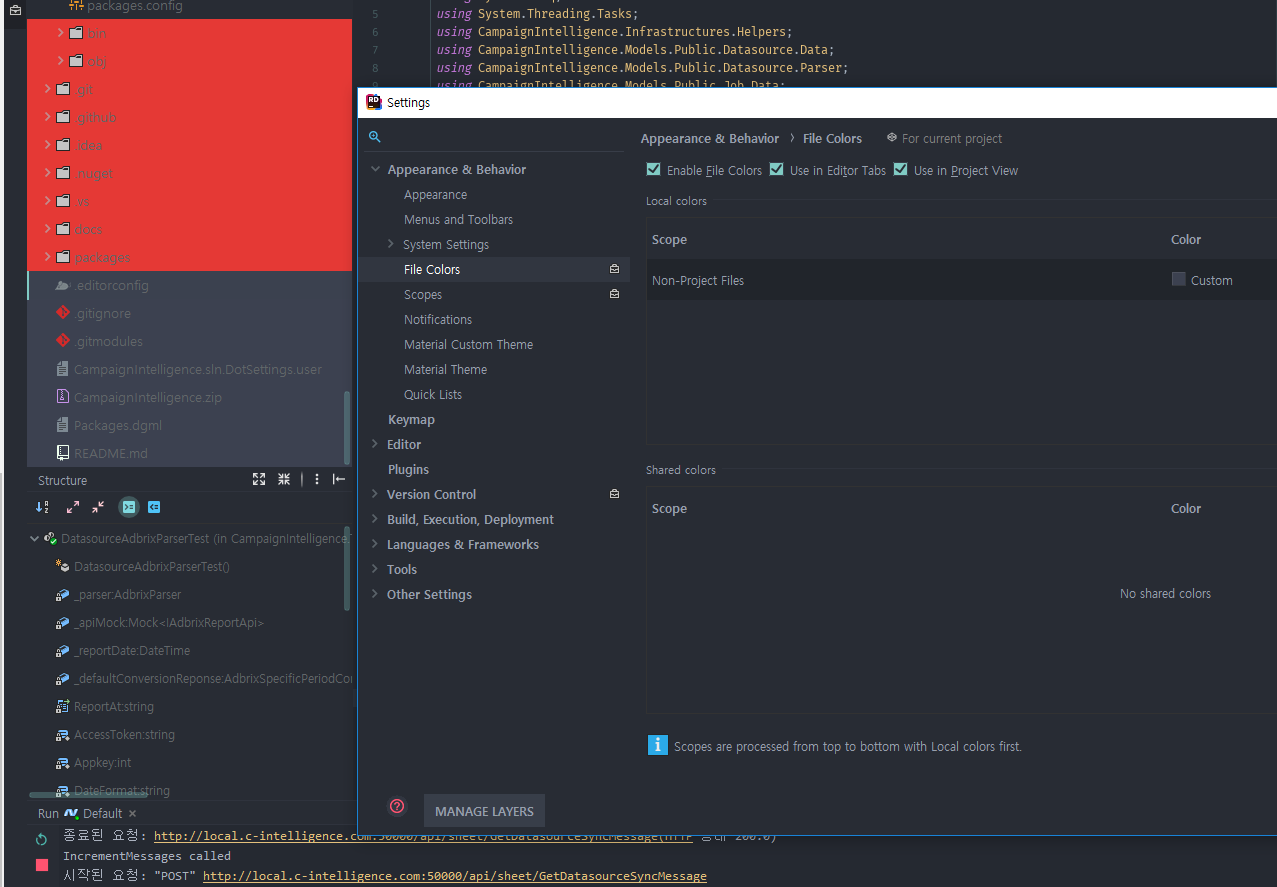The width and height of the screenshot is (1277, 887).
Task: Click the Project tree vertical scrollbar
Action: click(x=347, y=427)
